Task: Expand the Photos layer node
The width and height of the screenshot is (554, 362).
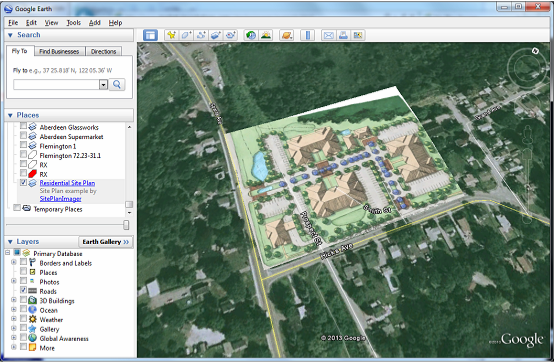Action: click(x=14, y=281)
